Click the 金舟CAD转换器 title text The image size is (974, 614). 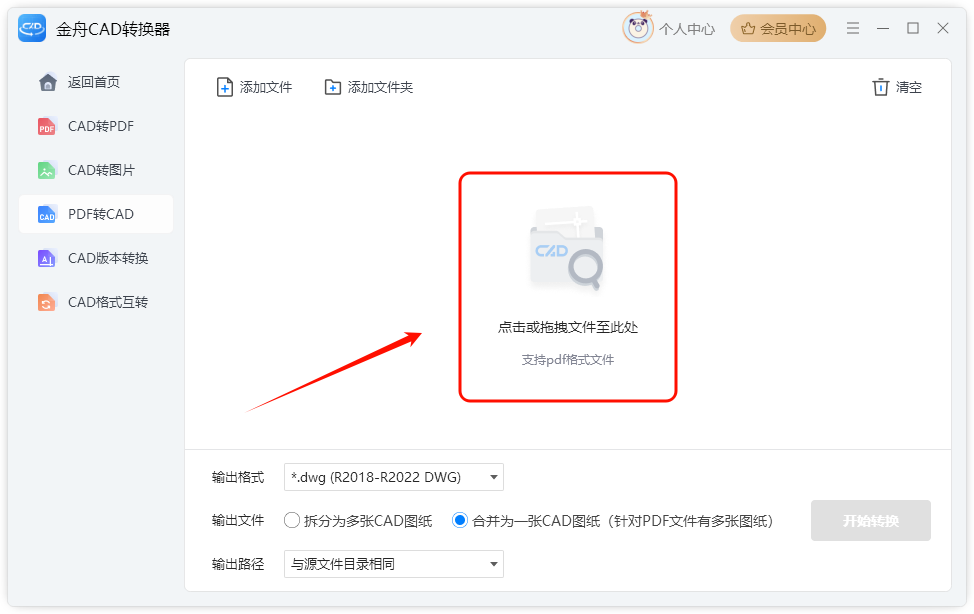click(113, 29)
